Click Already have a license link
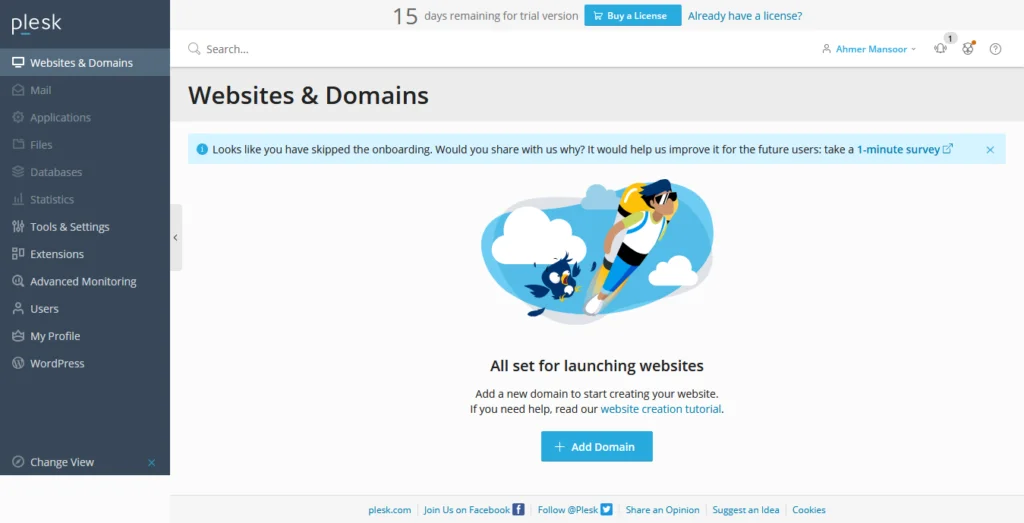Image resolution: width=1024 pixels, height=523 pixels. click(x=744, y=16)
